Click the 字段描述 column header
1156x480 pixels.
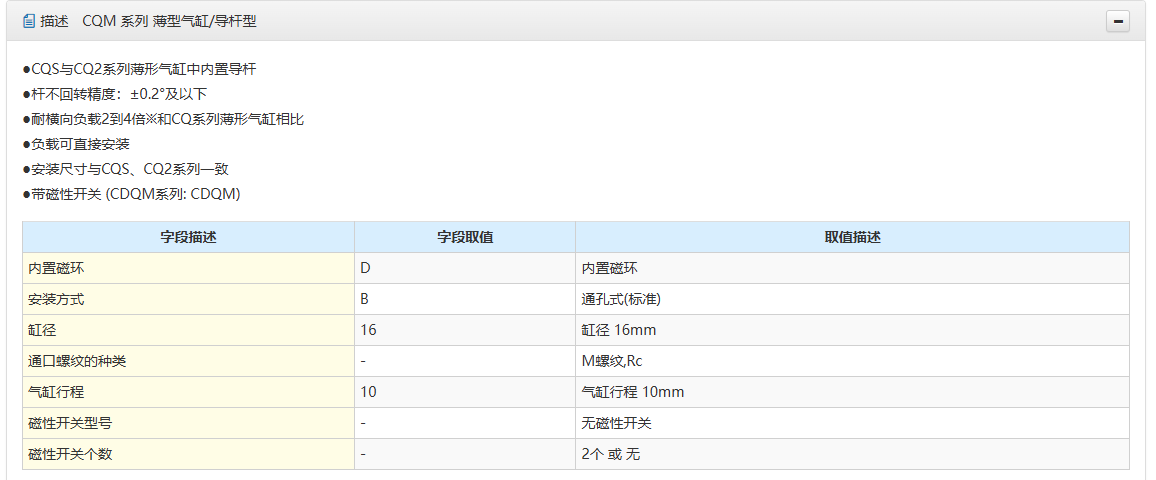click(x=188, y=237)
